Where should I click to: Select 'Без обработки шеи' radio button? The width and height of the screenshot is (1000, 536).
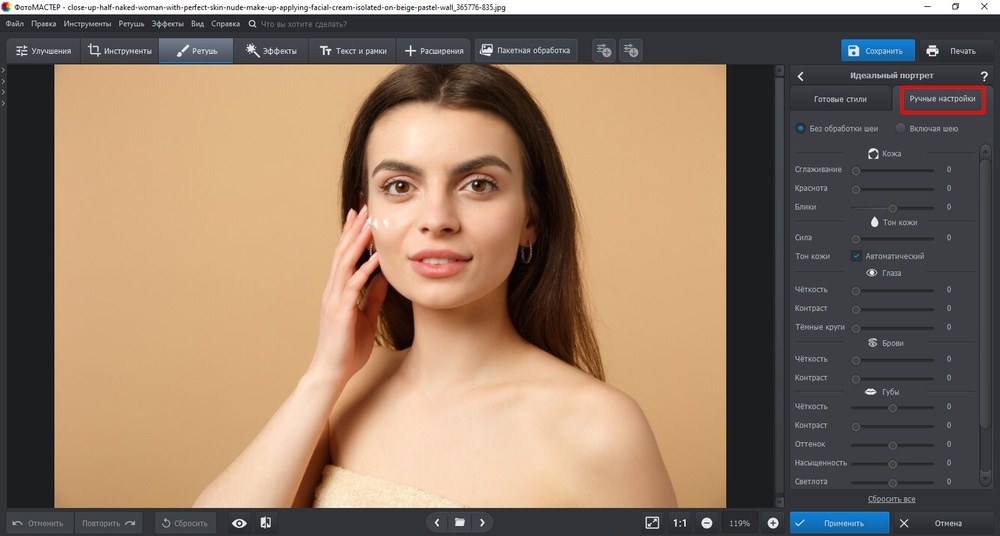coord(801,128)
